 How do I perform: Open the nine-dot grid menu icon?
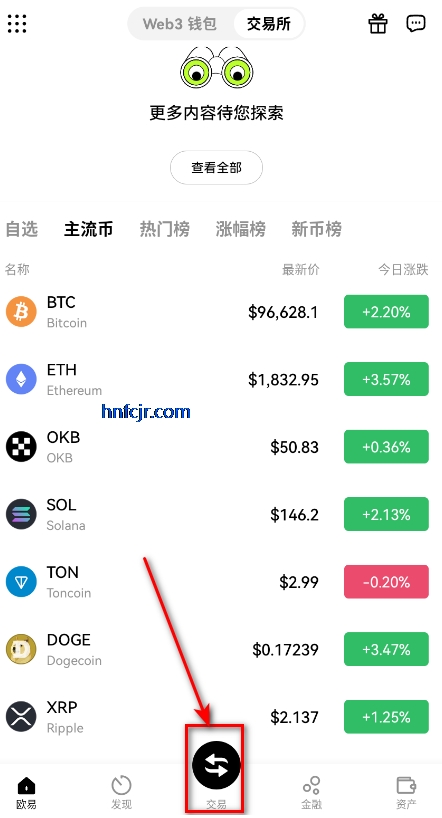click(x=17, y=23)
